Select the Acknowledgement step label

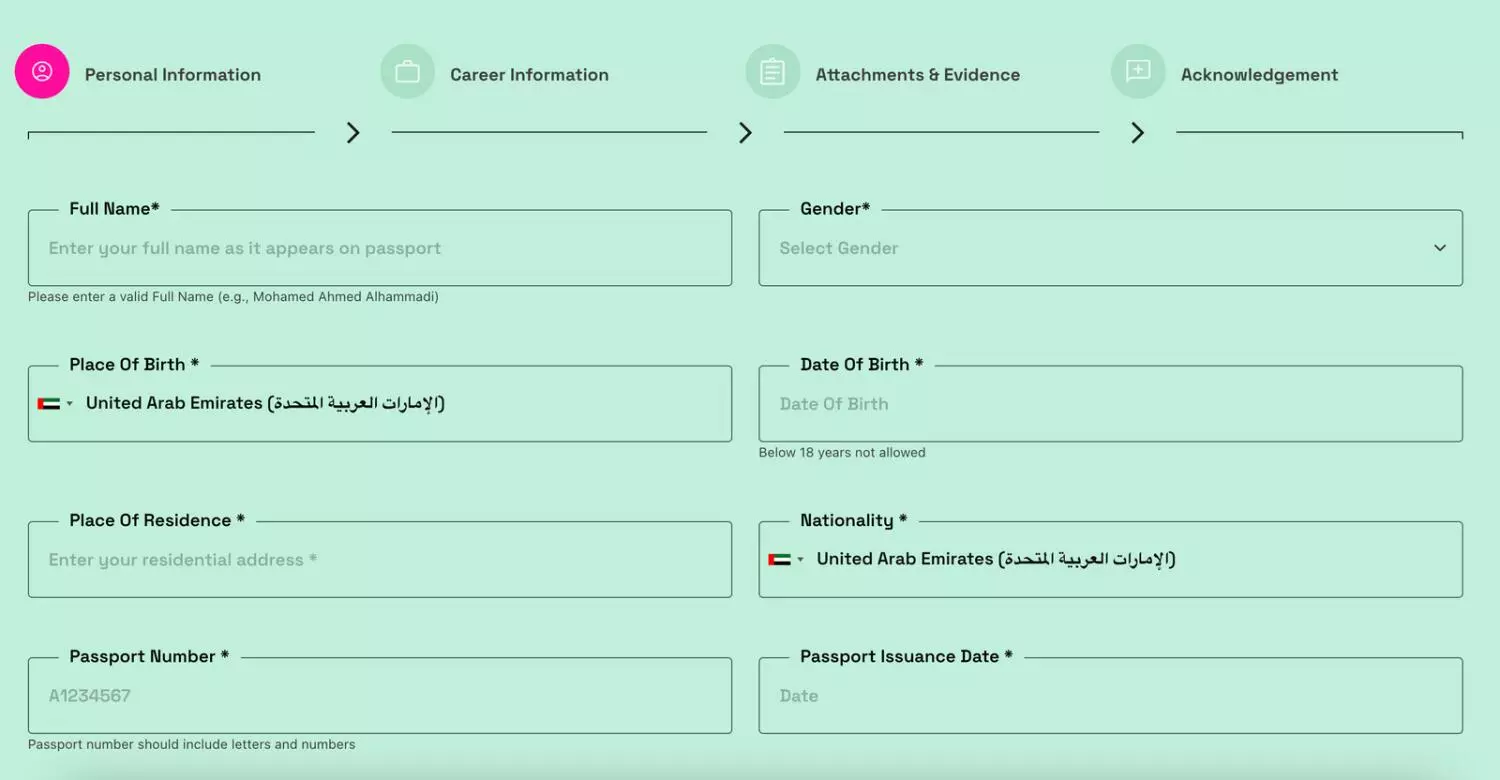pos(1259,75)
